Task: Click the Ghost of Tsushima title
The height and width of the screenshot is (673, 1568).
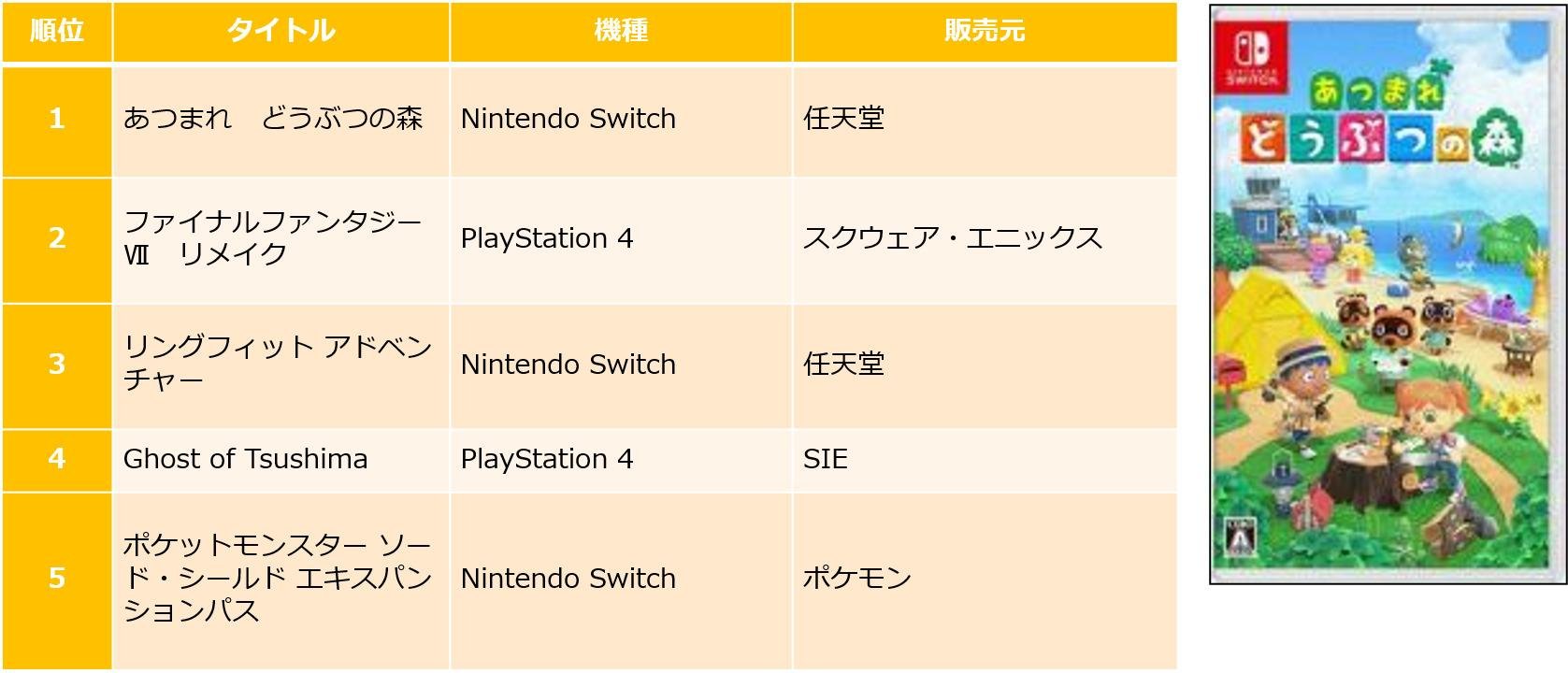Action: pyautogui.click(x=246, y=459)
